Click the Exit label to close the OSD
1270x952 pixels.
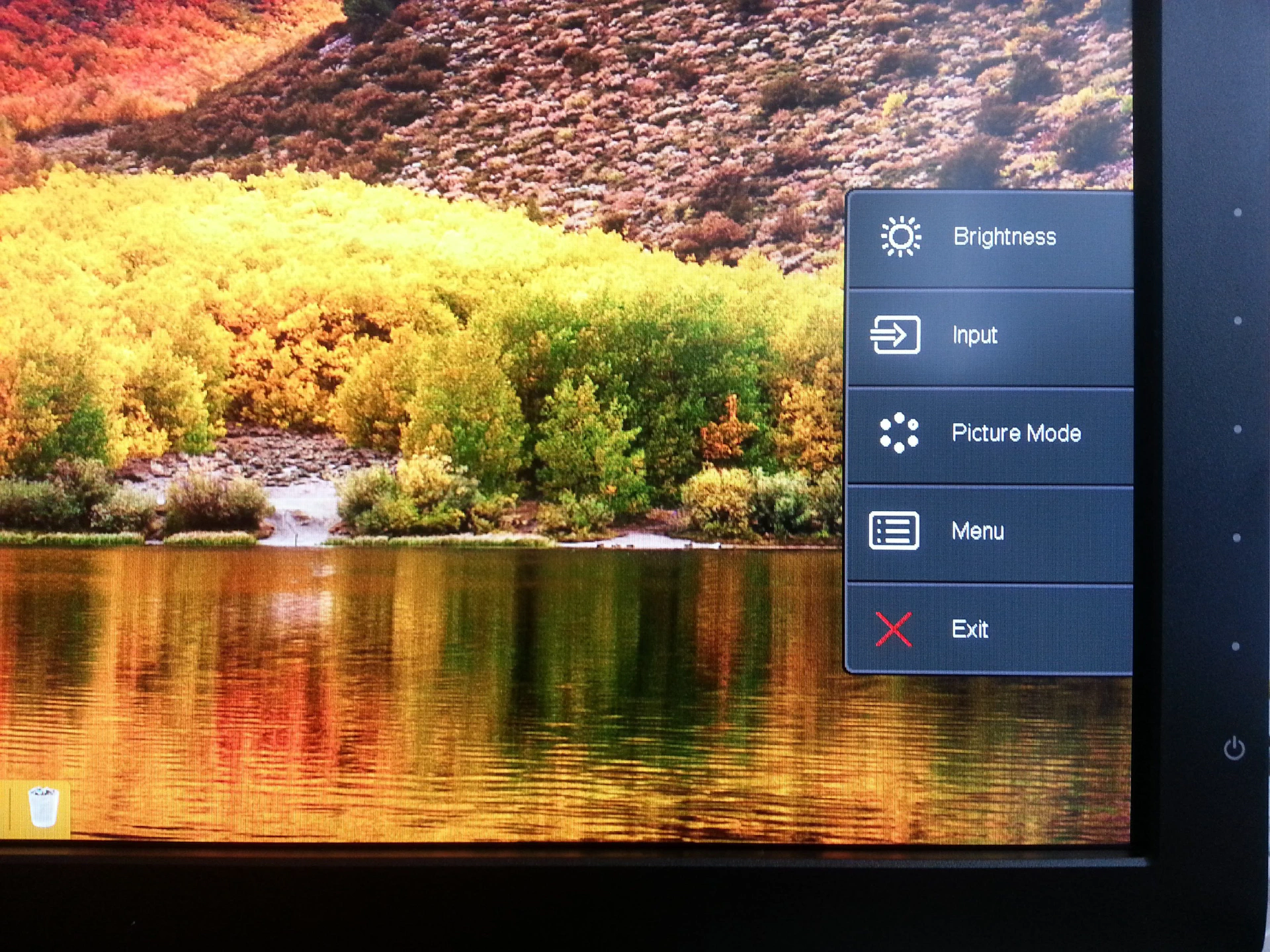tap(970, 629)
